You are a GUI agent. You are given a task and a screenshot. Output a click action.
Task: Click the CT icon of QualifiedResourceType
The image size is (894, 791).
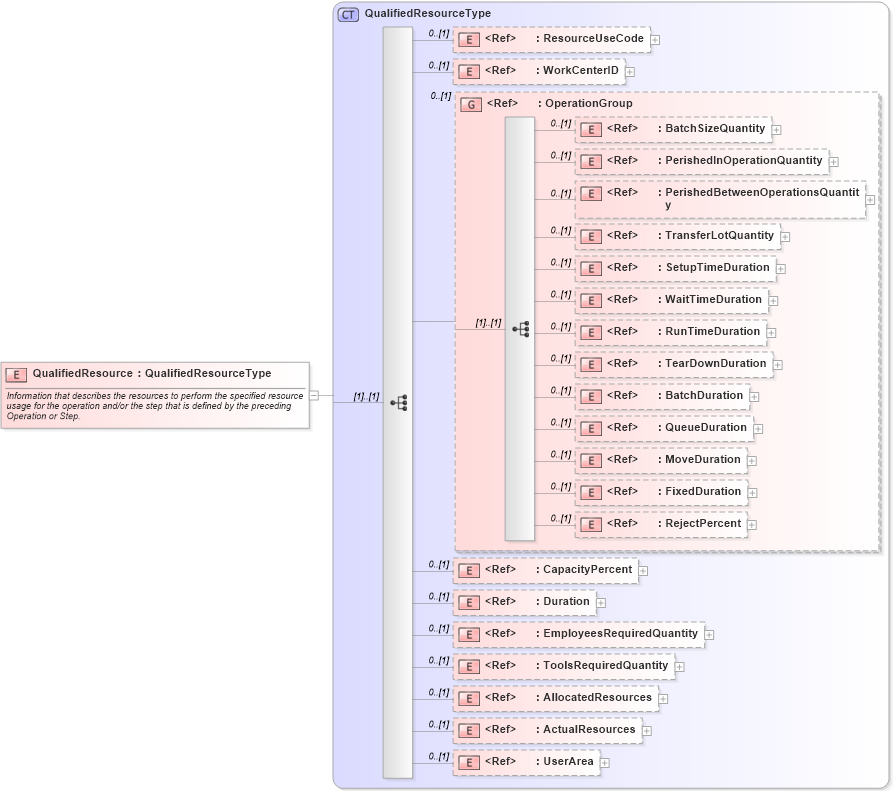pyautogui.click(x=346, y=13)
